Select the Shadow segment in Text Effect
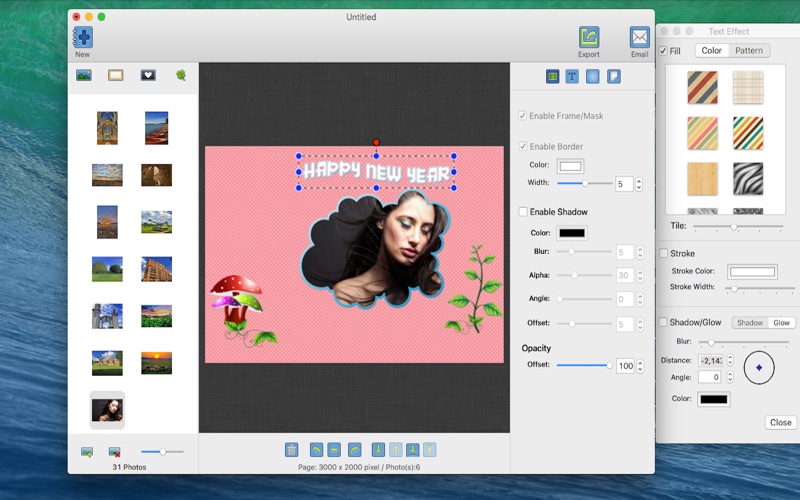800x500 pixels. (x=749, y=322)
